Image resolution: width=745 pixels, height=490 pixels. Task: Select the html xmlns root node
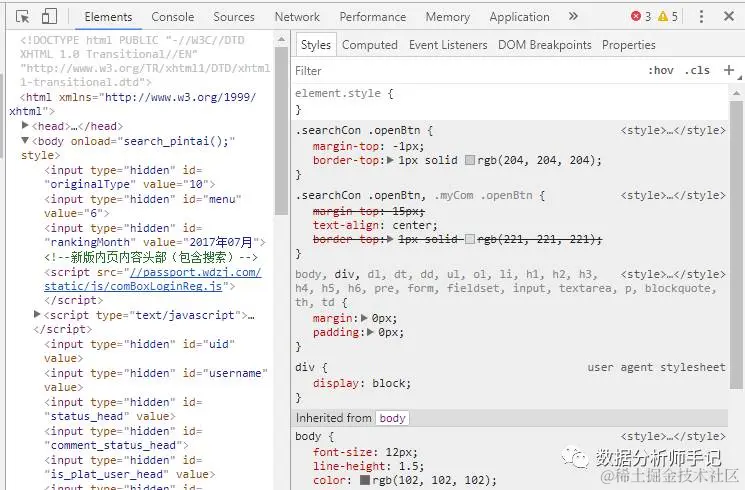[133, 104]
